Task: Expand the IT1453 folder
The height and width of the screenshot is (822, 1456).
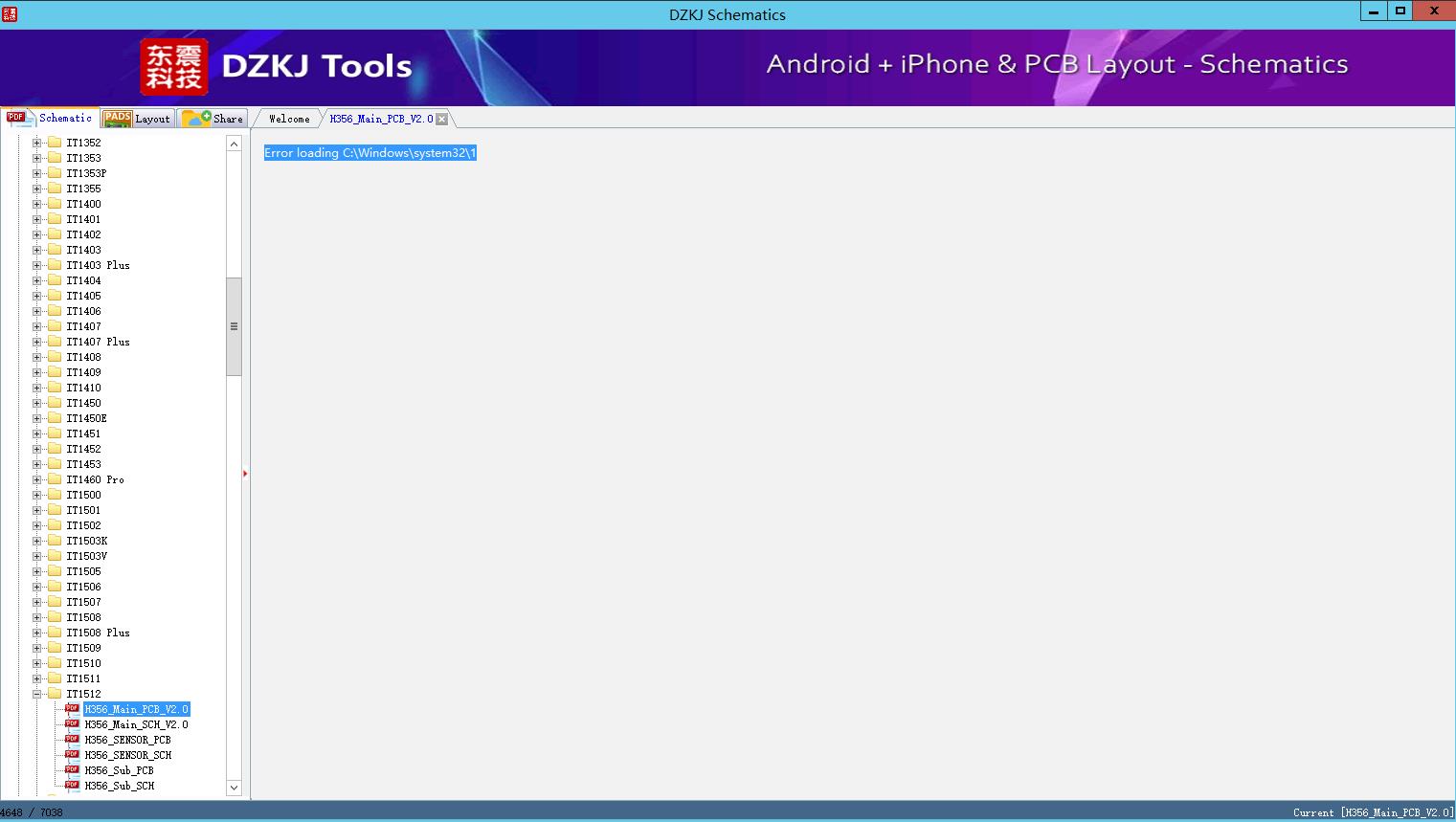Action: point(37,464)
